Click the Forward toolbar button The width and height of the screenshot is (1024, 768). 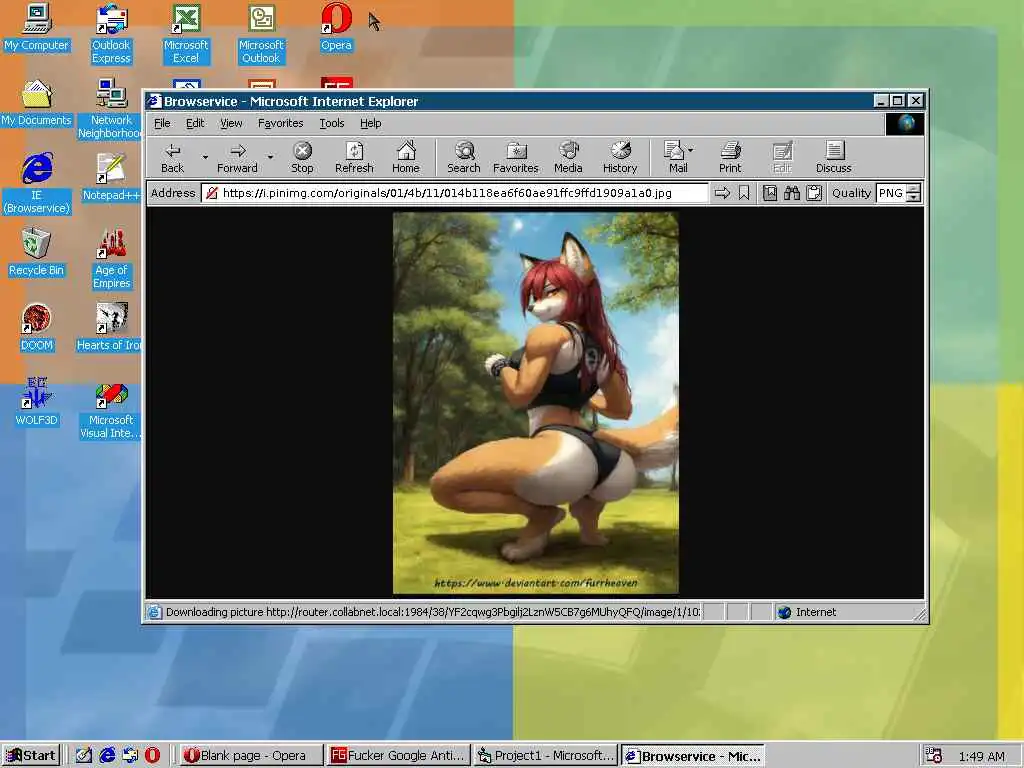pyautogui.click(x=237, y=157)
